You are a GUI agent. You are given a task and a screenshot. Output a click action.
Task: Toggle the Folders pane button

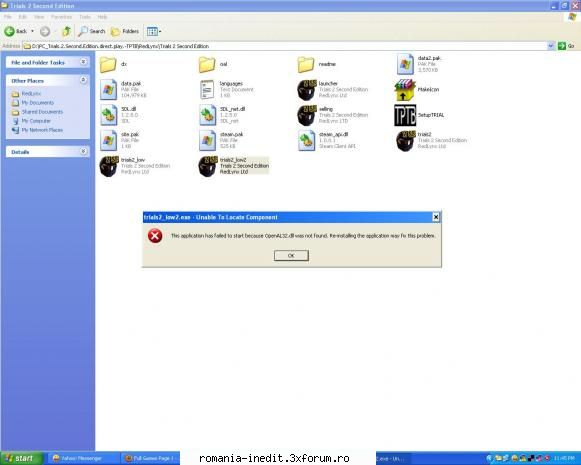[125, 31]
